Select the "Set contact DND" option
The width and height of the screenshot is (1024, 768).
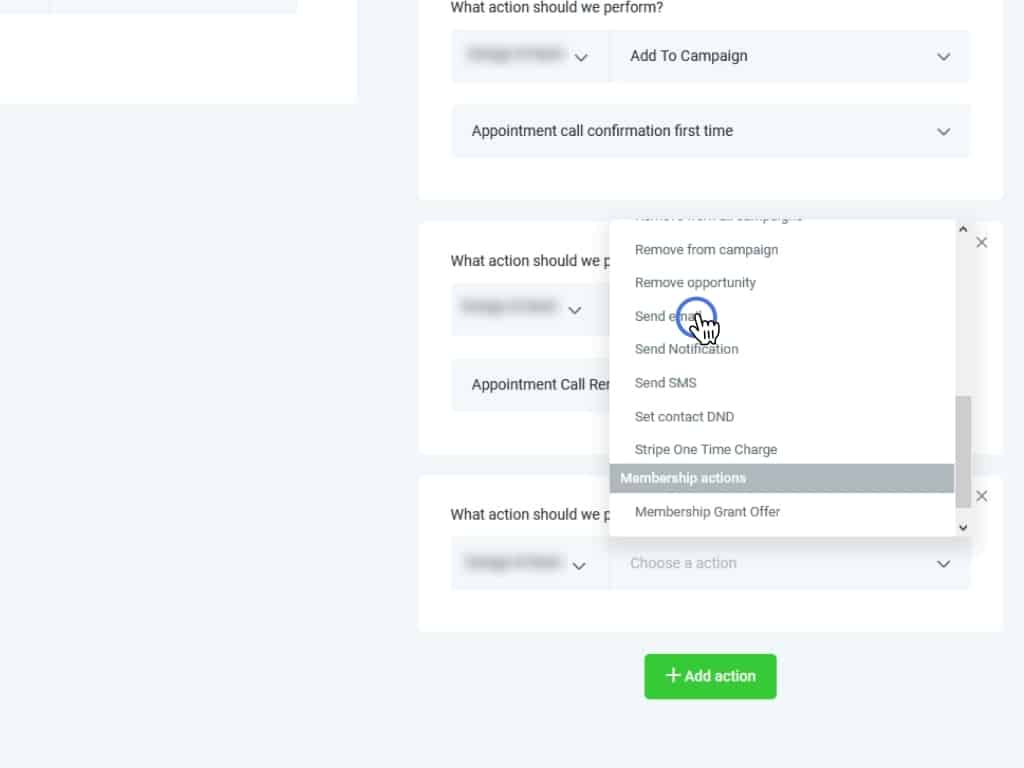click(x=684, y=417)
